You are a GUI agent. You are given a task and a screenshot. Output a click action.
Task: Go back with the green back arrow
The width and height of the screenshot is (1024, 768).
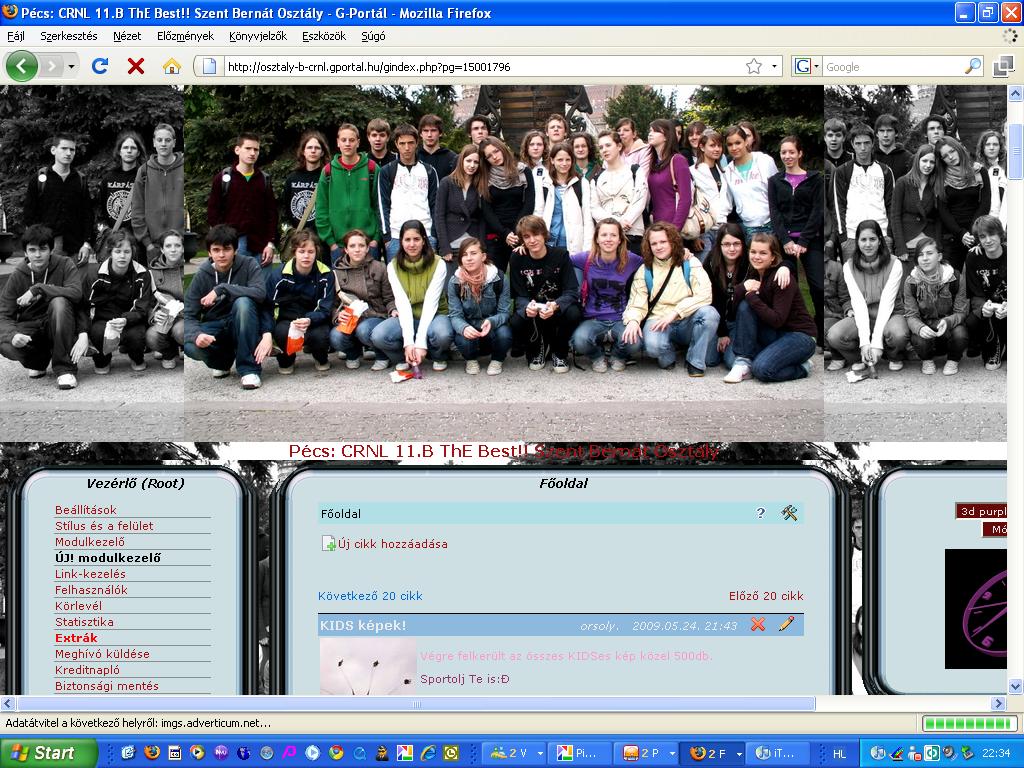[x=22, y=66]
